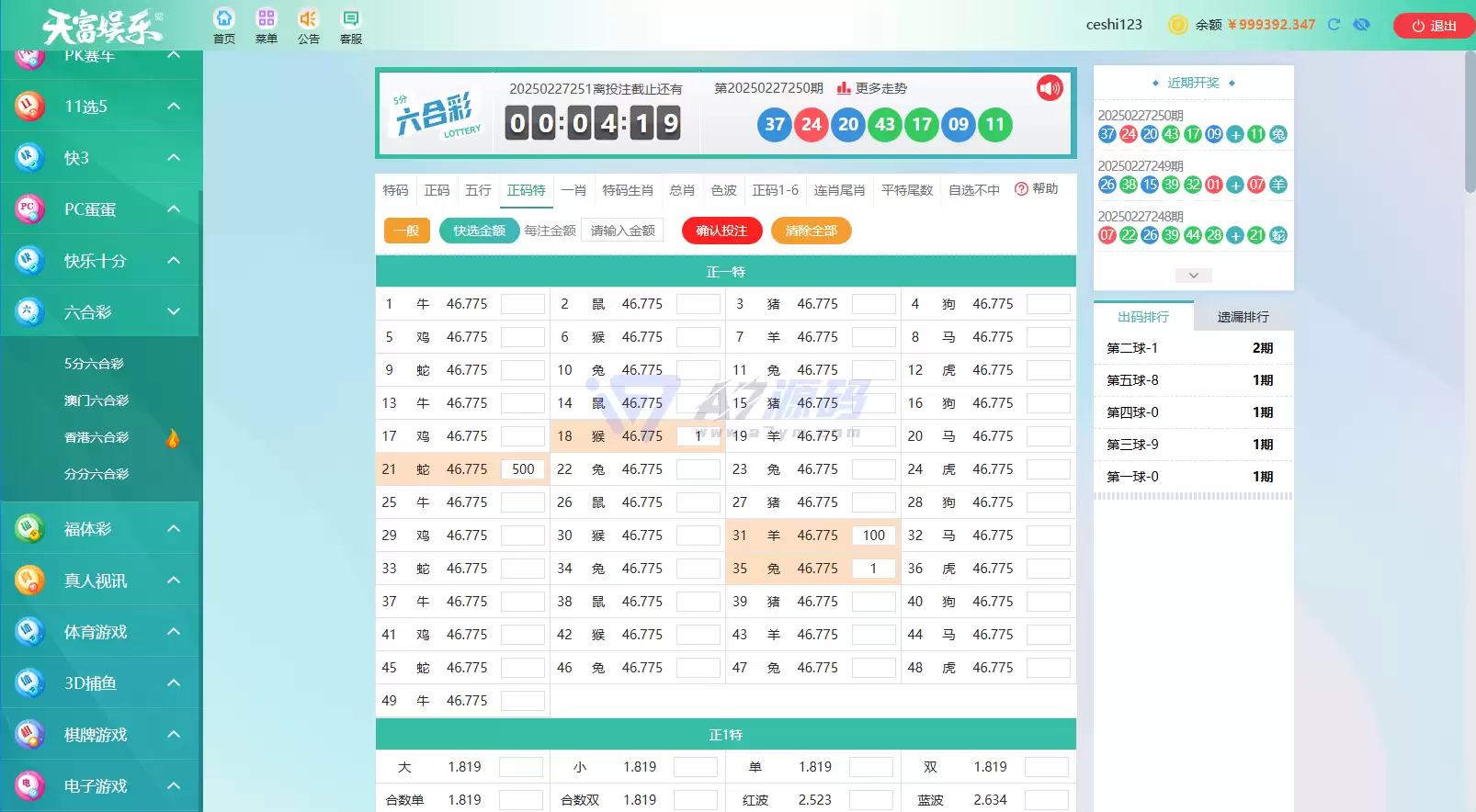
Task: Refresh the account balance
Action: (1334, 25)
